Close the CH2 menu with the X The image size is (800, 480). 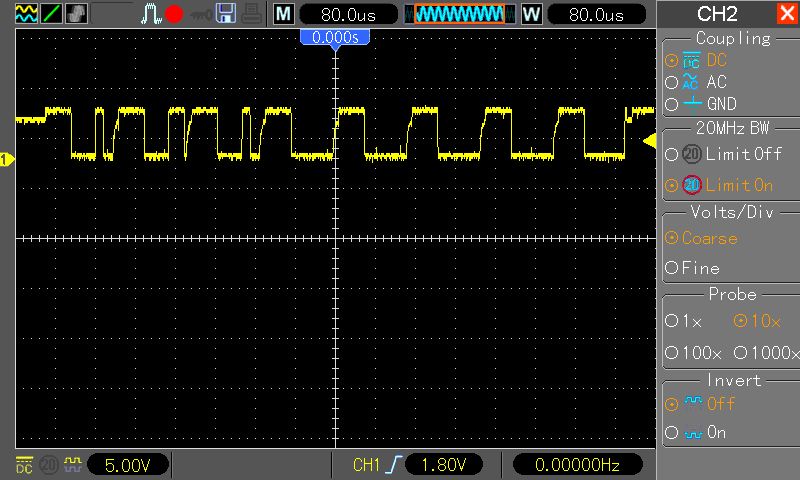(x=786, y=14)
